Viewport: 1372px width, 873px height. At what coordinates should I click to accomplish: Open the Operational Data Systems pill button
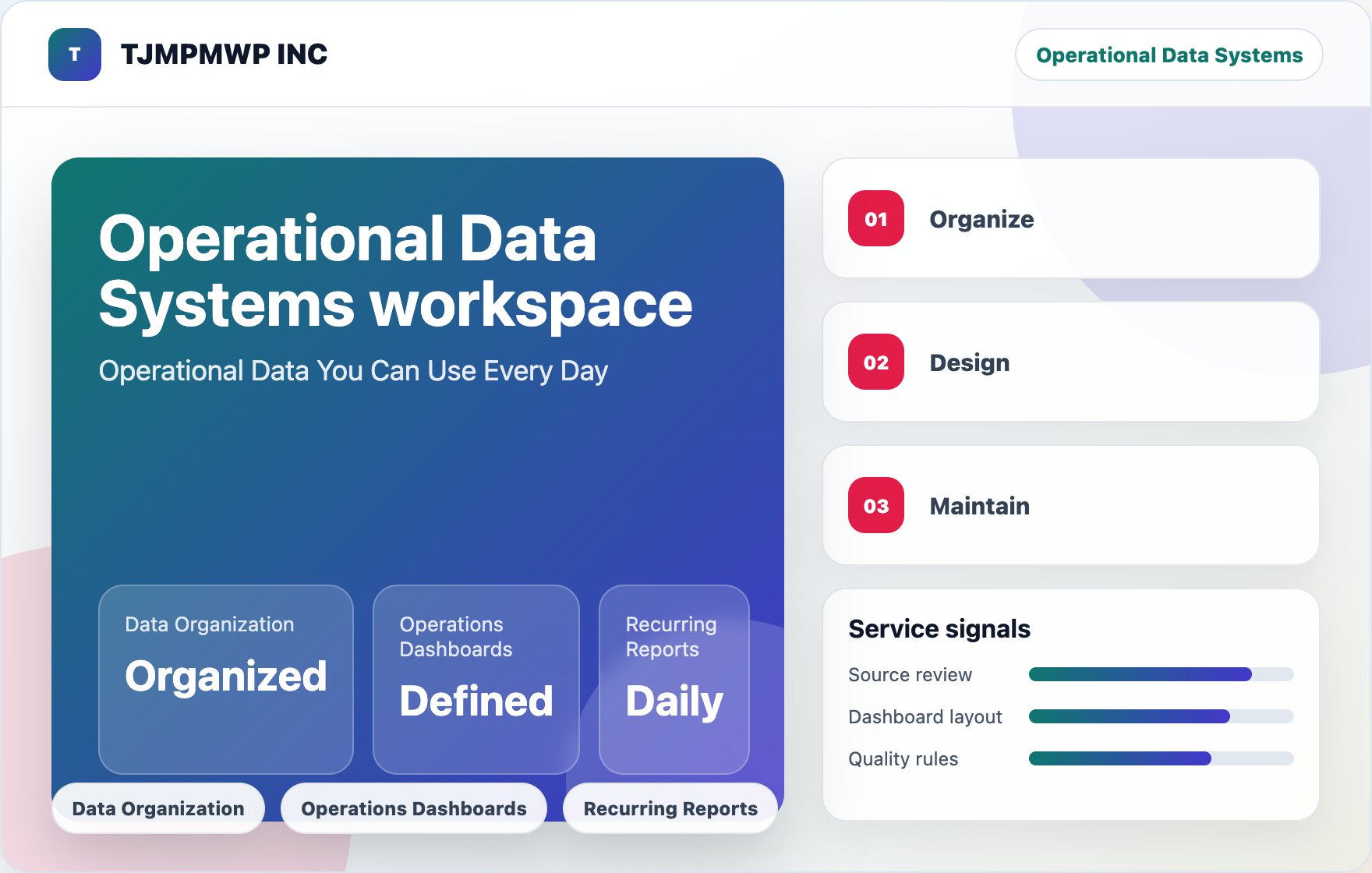click(x=1169, y=55)
